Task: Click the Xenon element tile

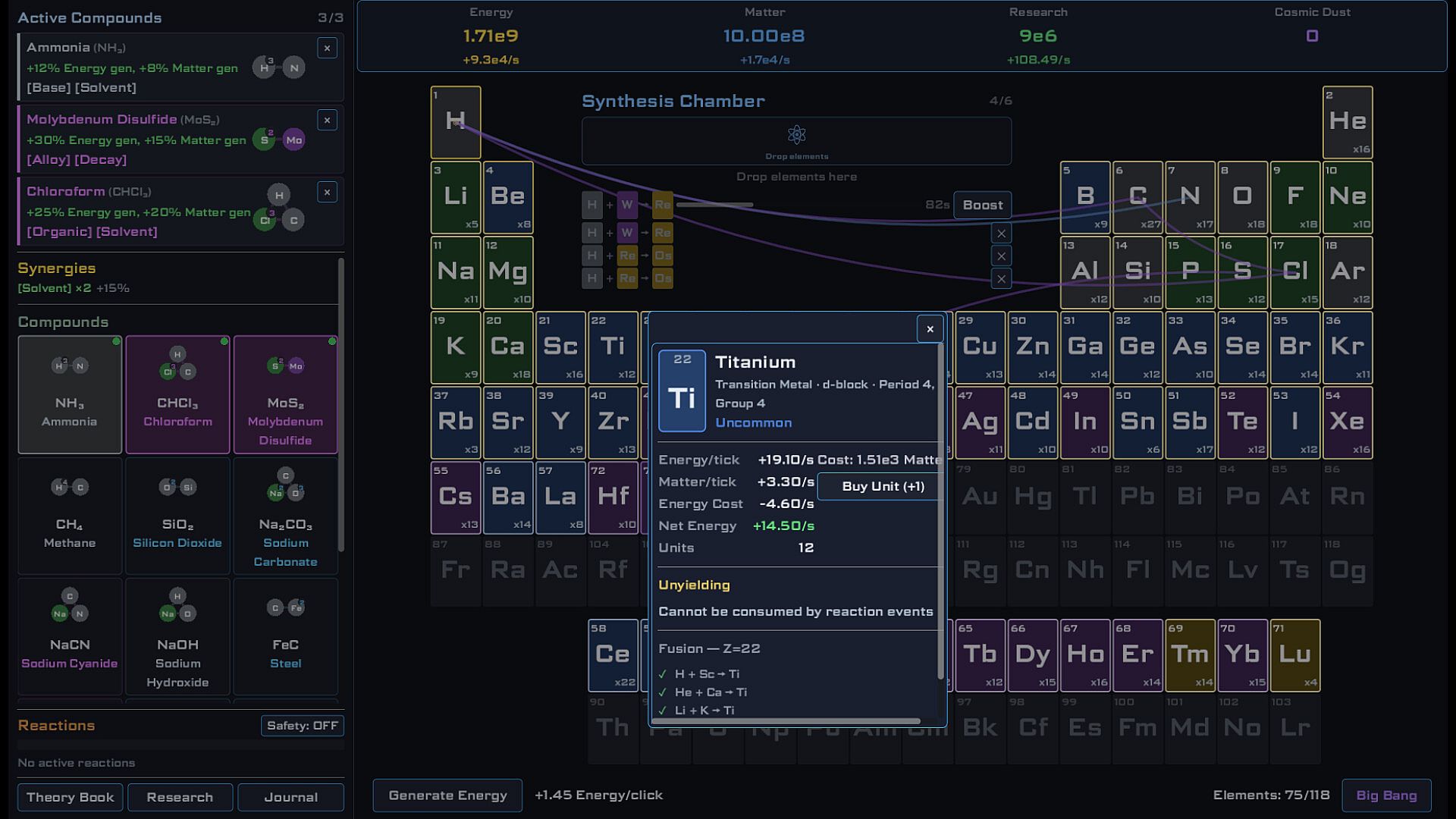Action: [1348, 422]
